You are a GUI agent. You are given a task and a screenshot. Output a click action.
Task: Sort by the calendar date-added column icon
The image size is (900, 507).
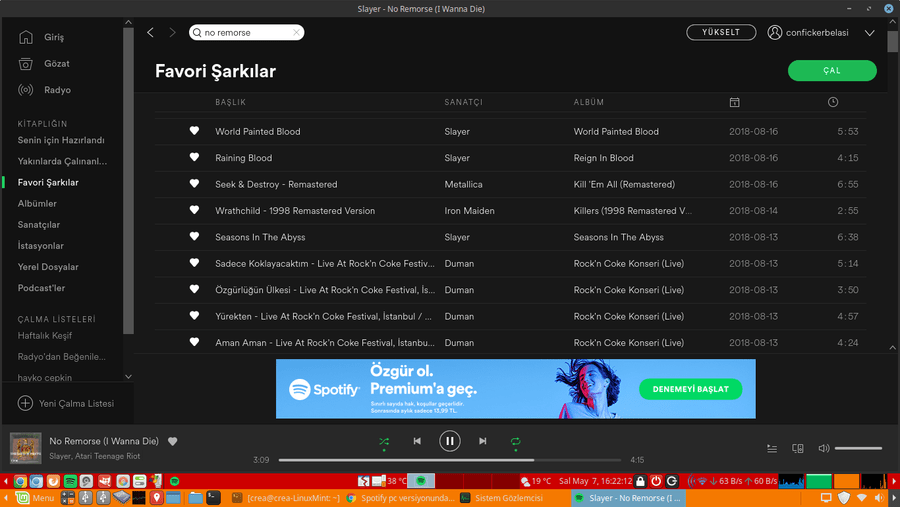(x=734, y=102)
